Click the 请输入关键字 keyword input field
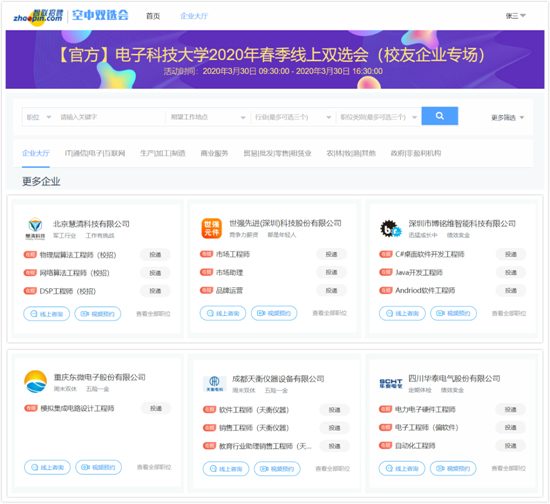 (110, 117)
